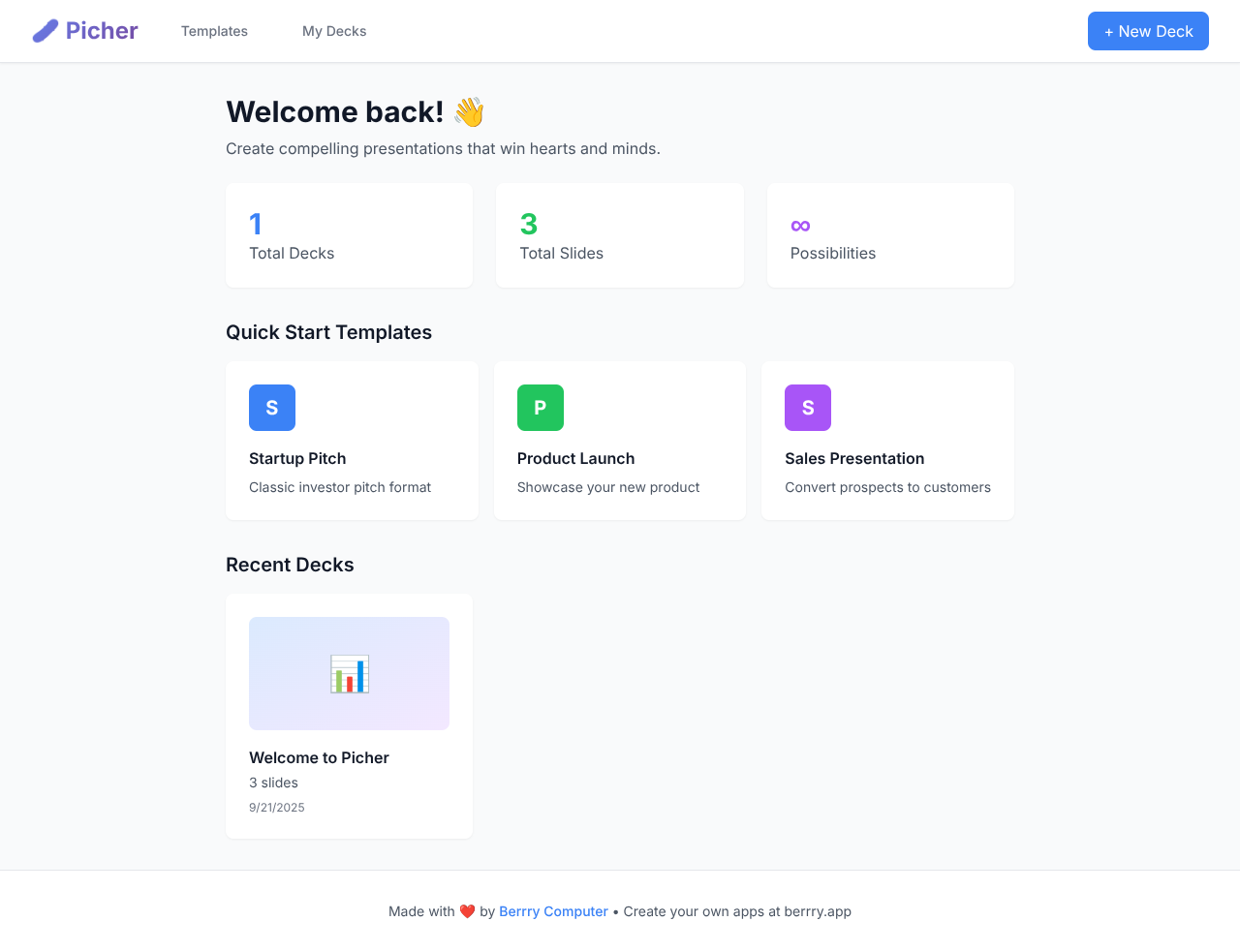The height and width of the screenshot is (952, 1240).
Task: Click the Total Decks stat card
Action: 349,235
